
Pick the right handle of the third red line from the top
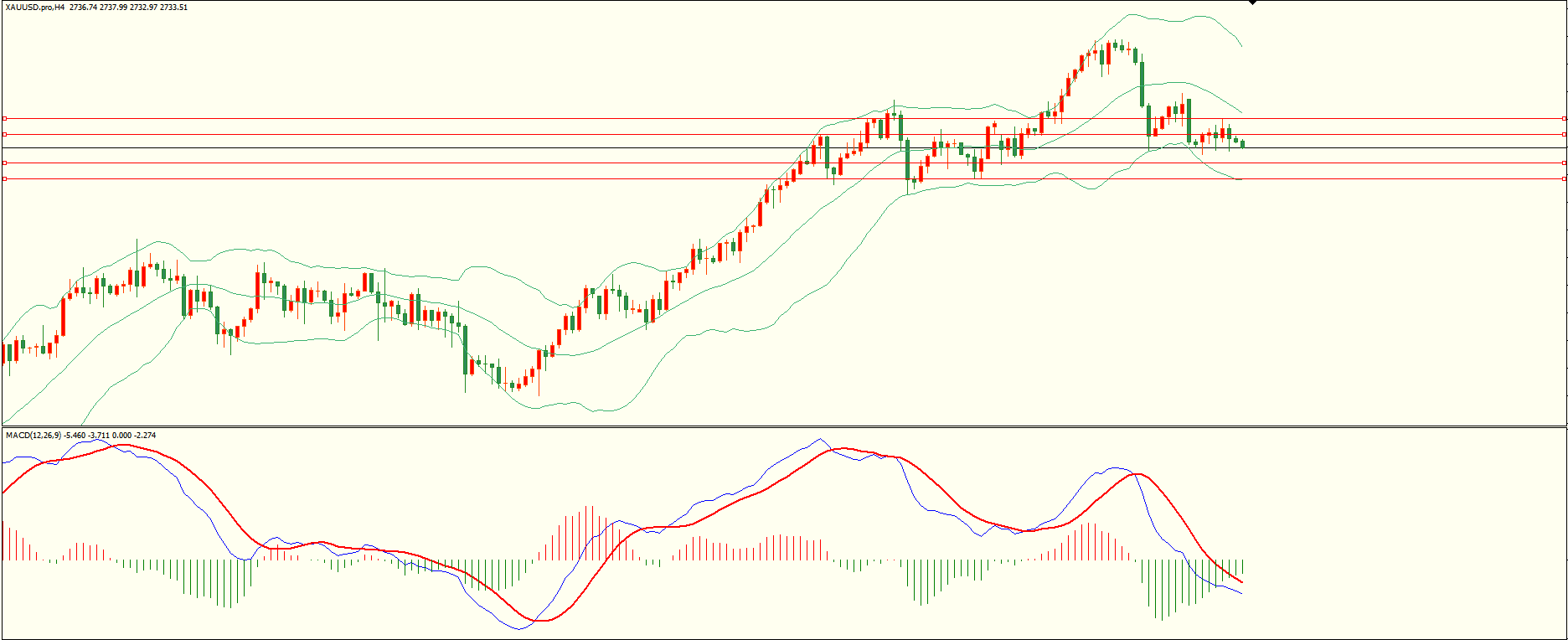(x=1565, y=163)
